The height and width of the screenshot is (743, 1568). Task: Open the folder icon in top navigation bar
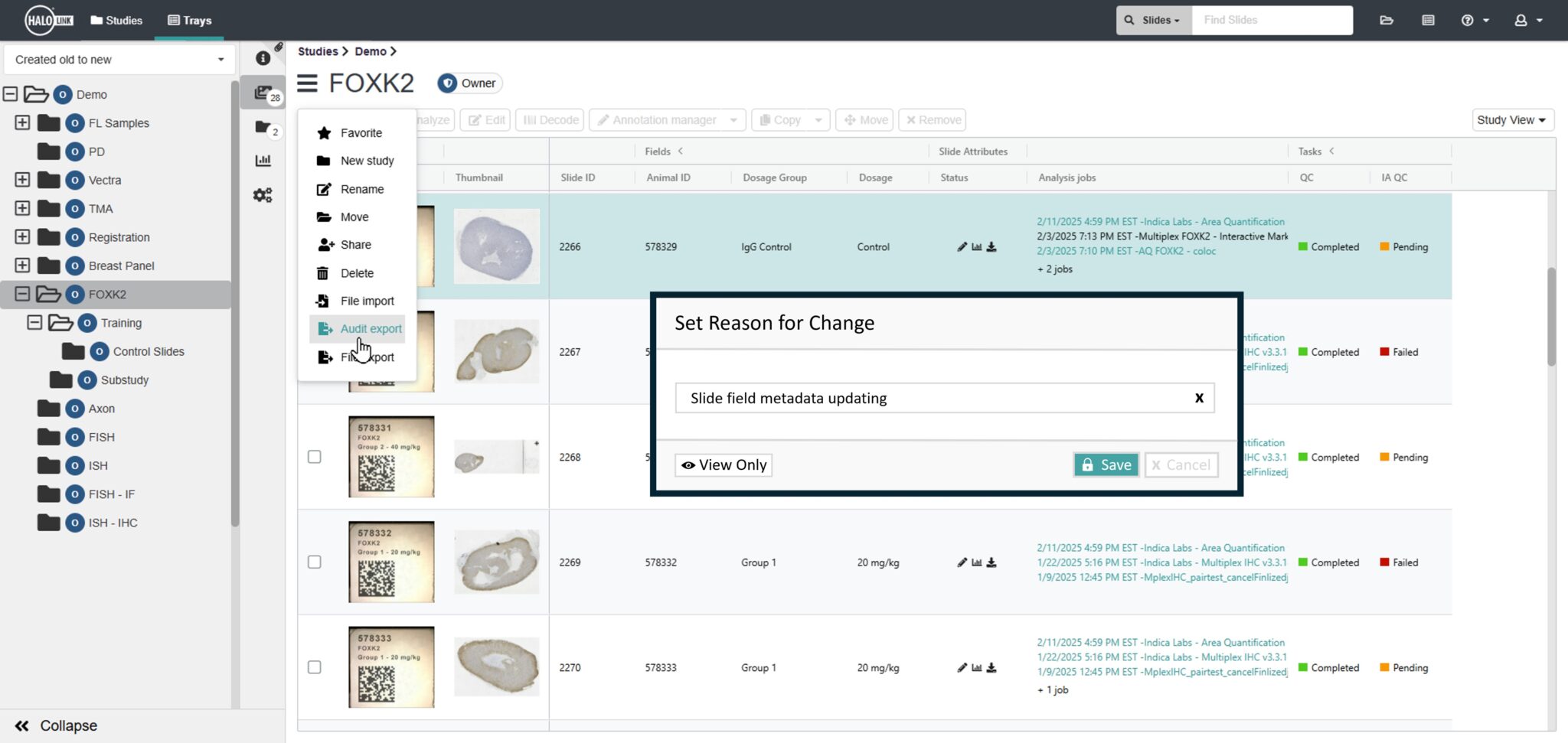pos(1387,20)
